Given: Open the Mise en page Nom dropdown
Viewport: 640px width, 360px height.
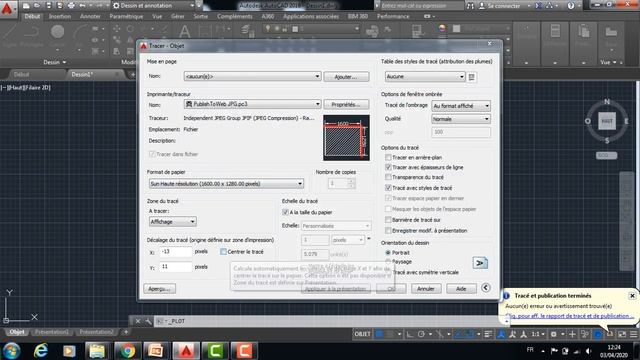Looking at the screenshot, I should pos(252,76).
